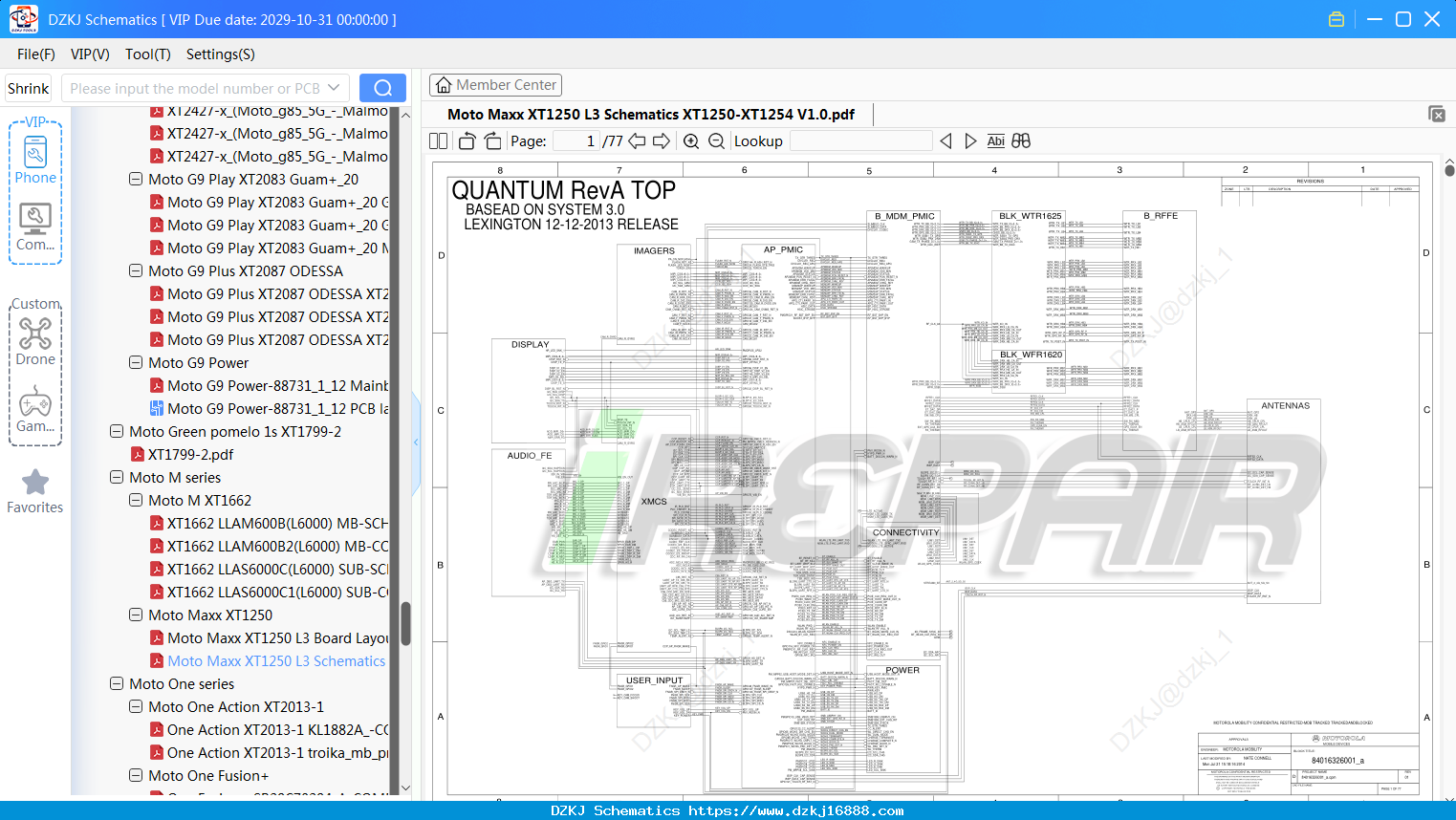This screenshot has width=1456, height=820.
Task: Close the open PDF document tab panel
Action: tap(1437, 114)
